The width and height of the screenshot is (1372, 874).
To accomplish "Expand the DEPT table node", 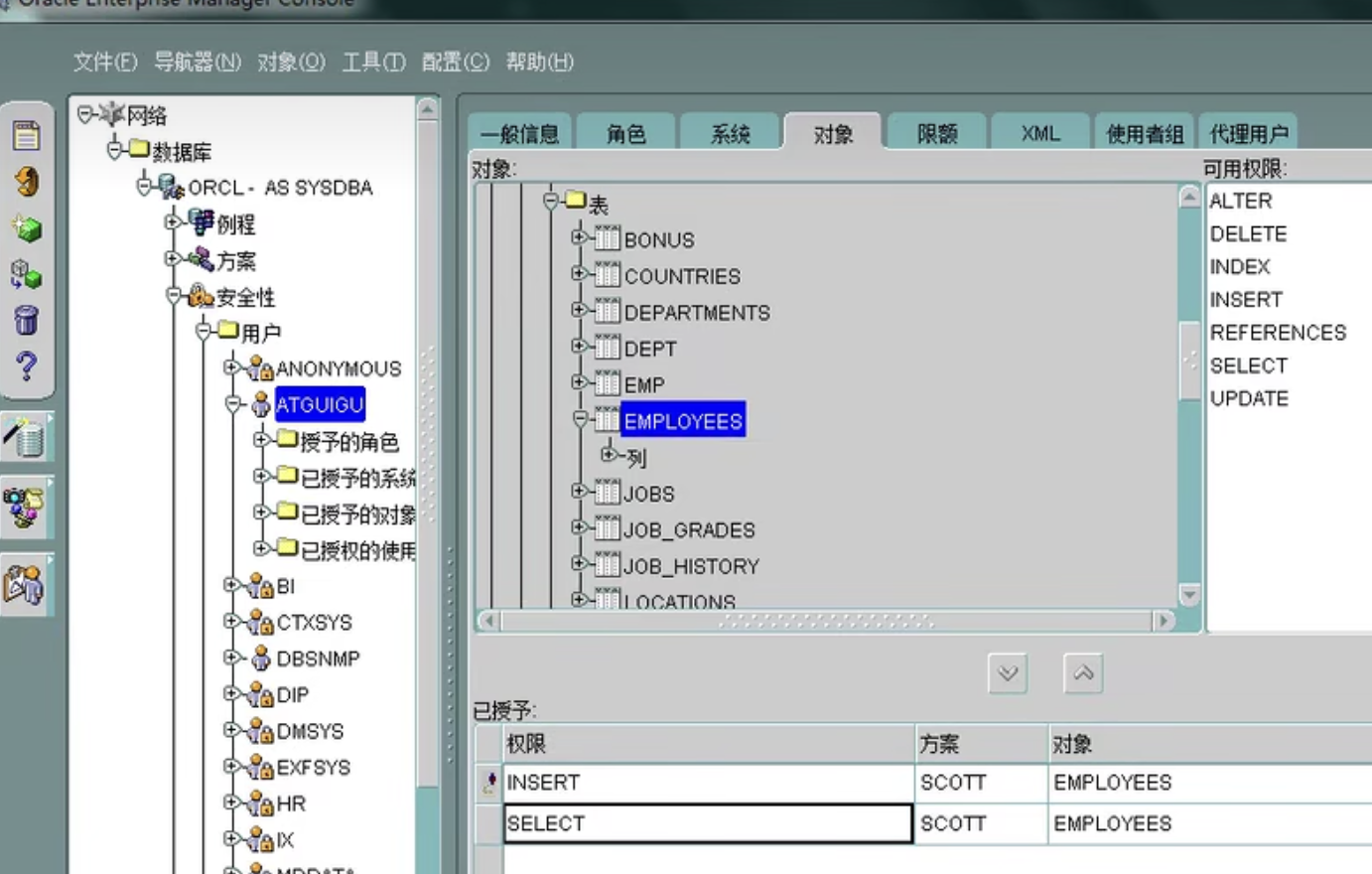I will click(x=580, y=347).
